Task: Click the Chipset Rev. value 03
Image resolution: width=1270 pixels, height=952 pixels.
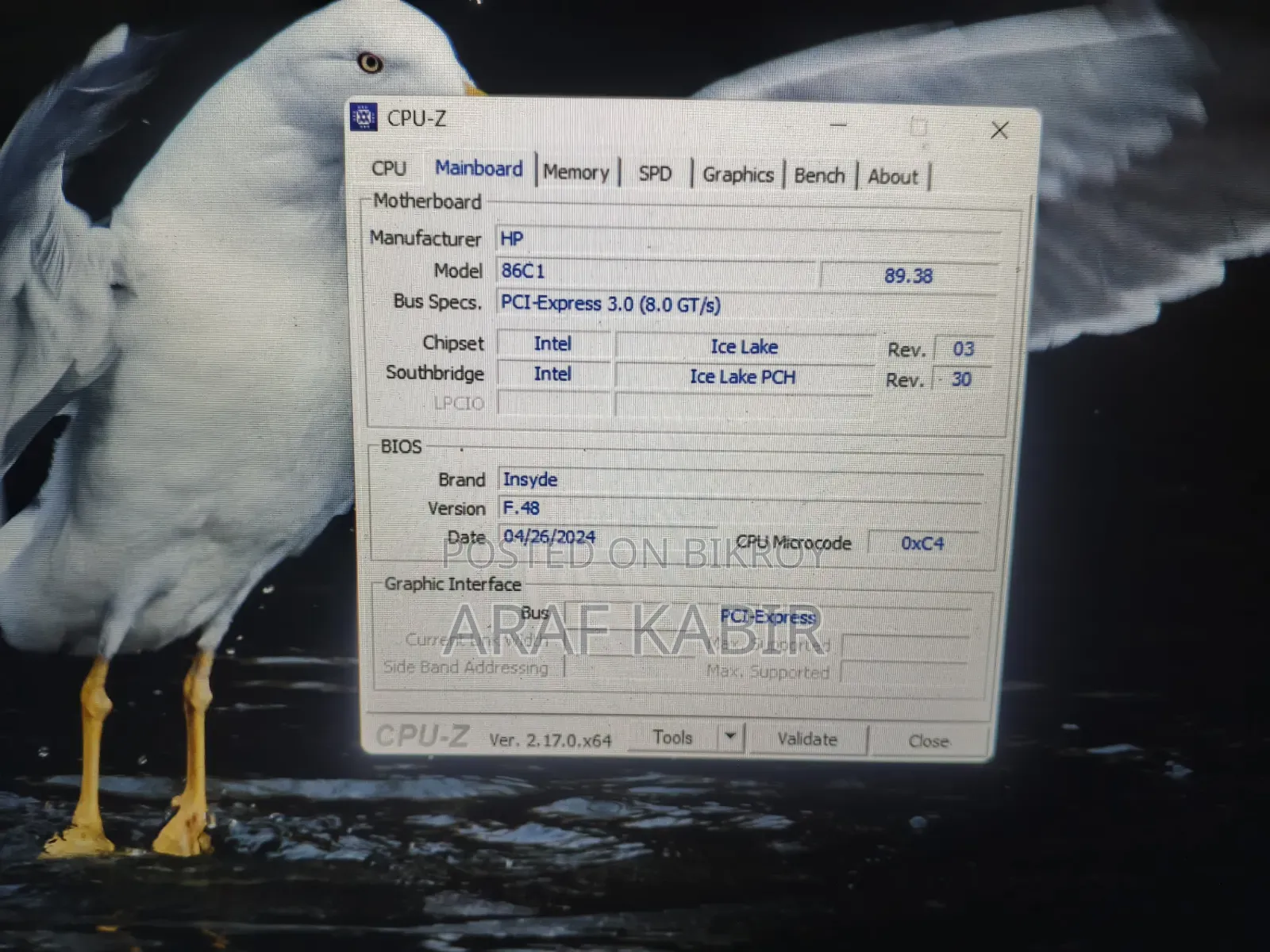Action: pos(963,349)
